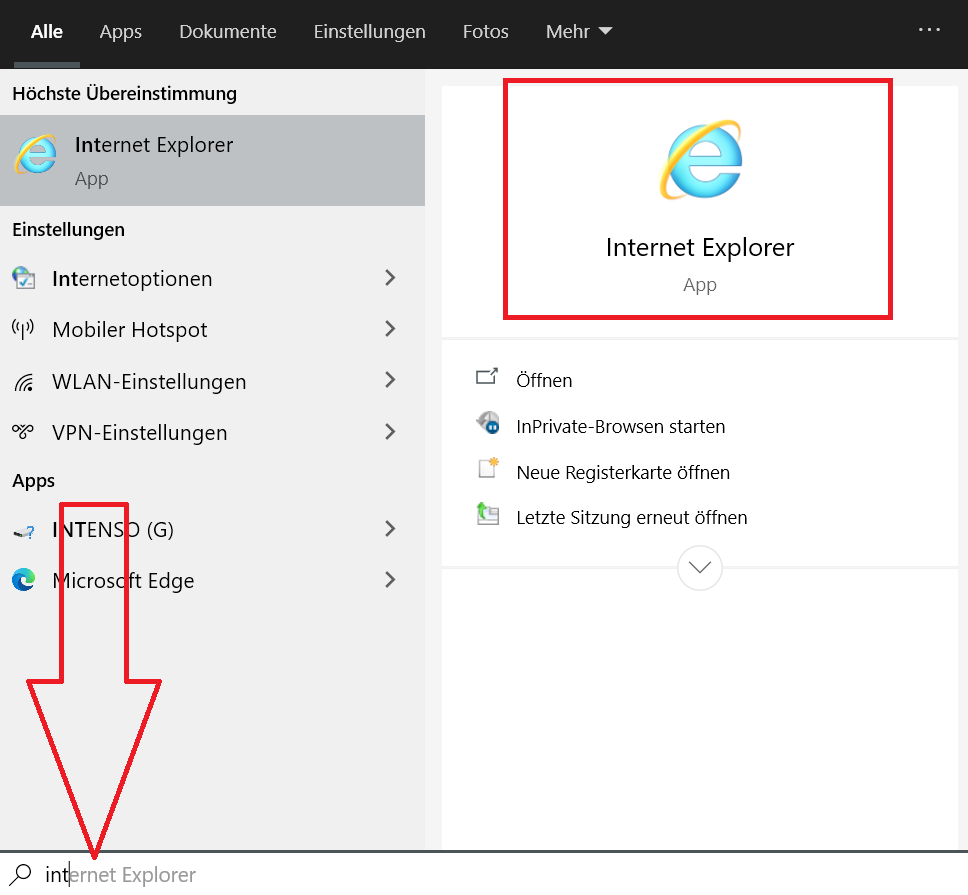Expand the WLAN-Einstellungen chevron
Screen dimensions: 968x895
(390, 380)
